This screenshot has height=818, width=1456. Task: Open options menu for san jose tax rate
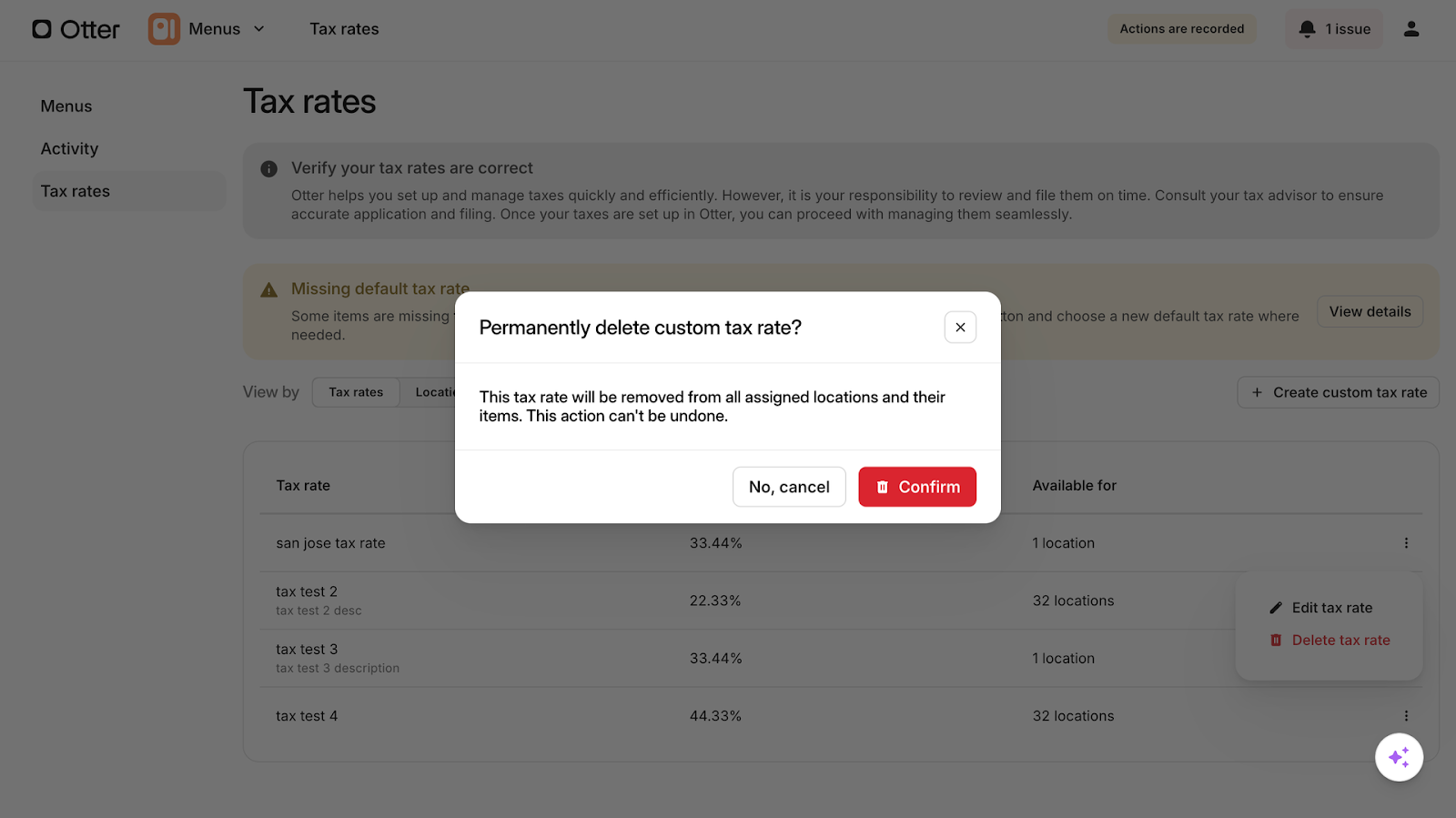coord(1406,543)
